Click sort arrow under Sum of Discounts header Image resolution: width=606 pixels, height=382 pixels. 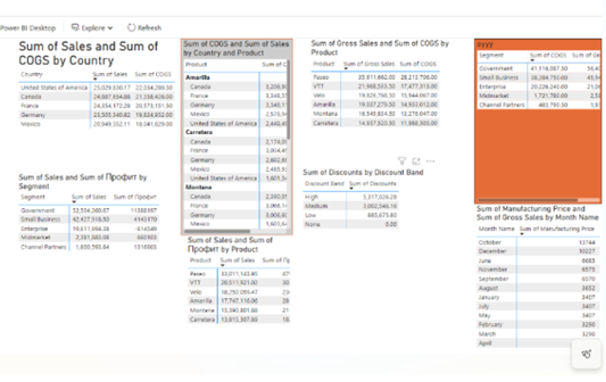coord(351,188)
